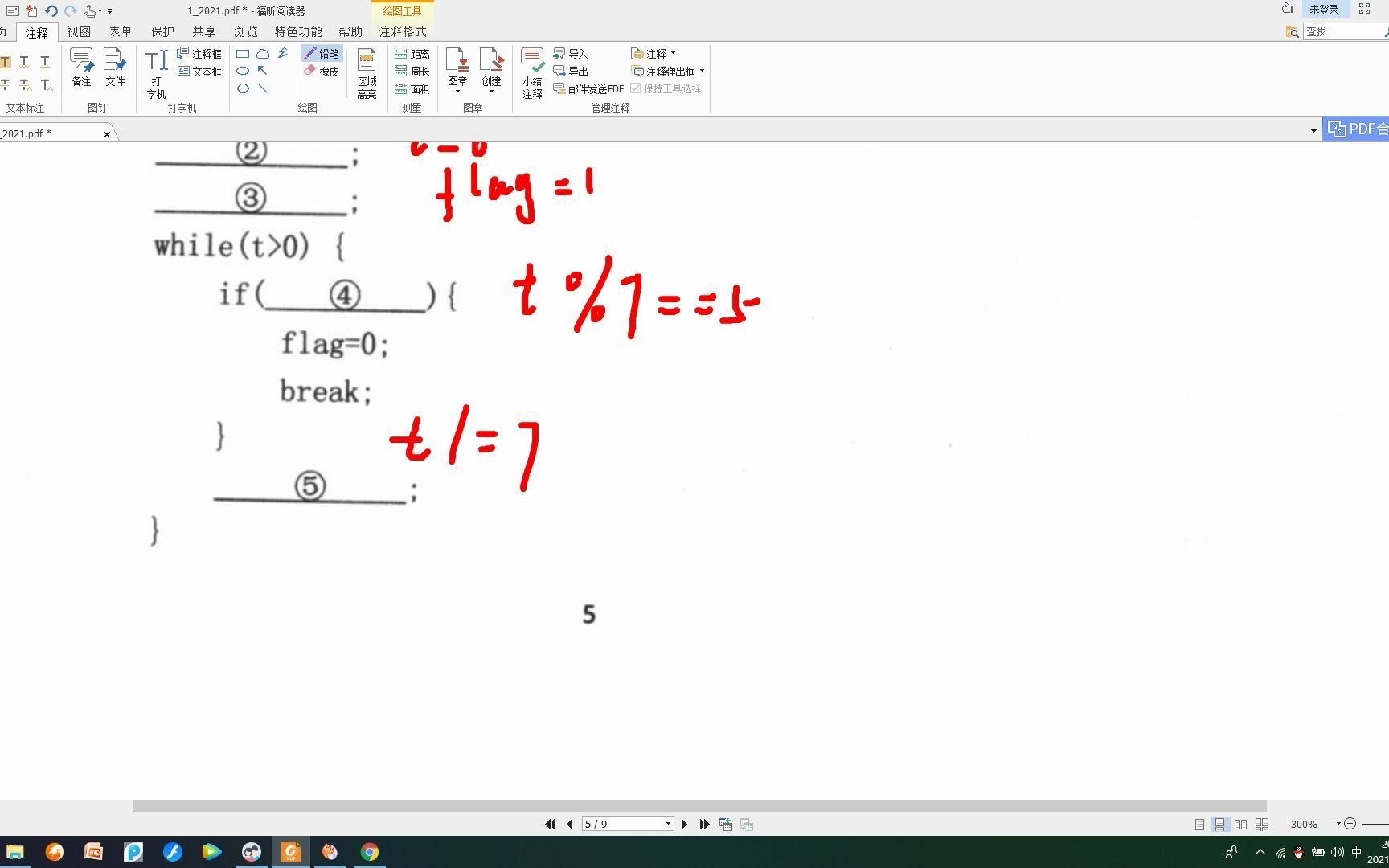Click the volume icon in system tray
Image resolution: width=1389 pixels, height=868 pixels.
(x=1338, y=852)
